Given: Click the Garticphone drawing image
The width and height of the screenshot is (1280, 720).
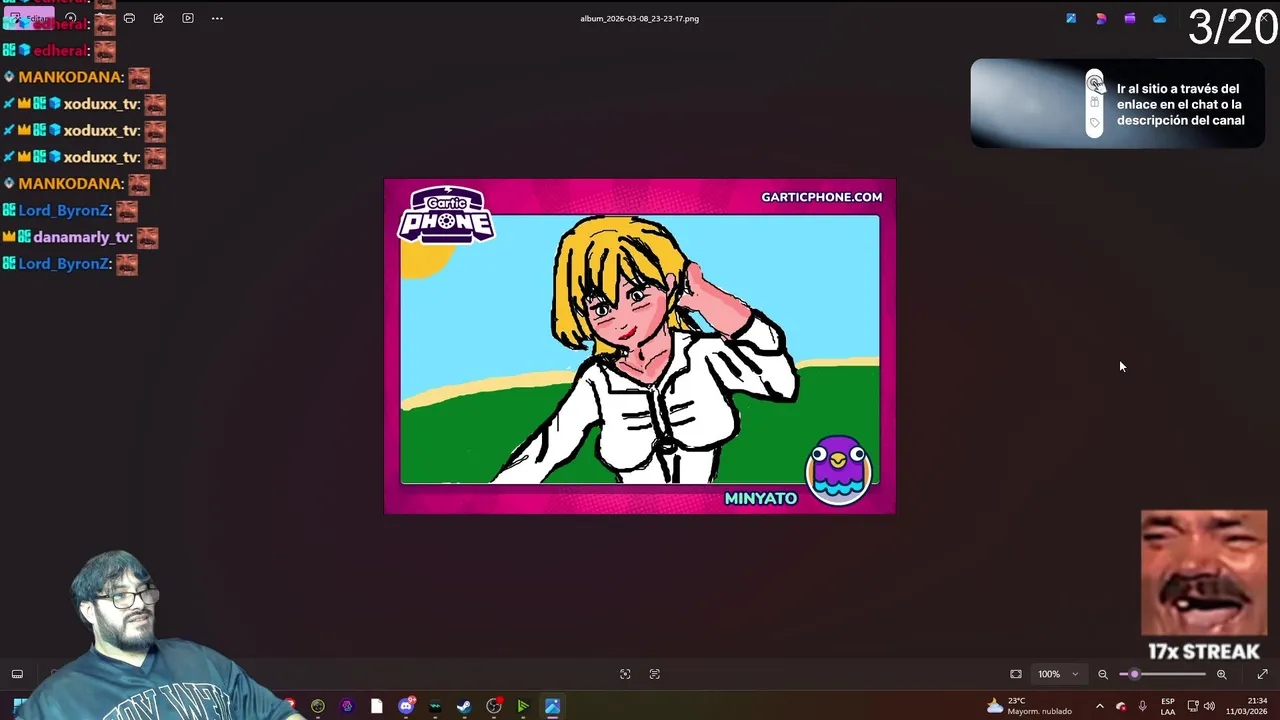Looking at the screenshot, I should pyautogui.click(x=640, y=346).
